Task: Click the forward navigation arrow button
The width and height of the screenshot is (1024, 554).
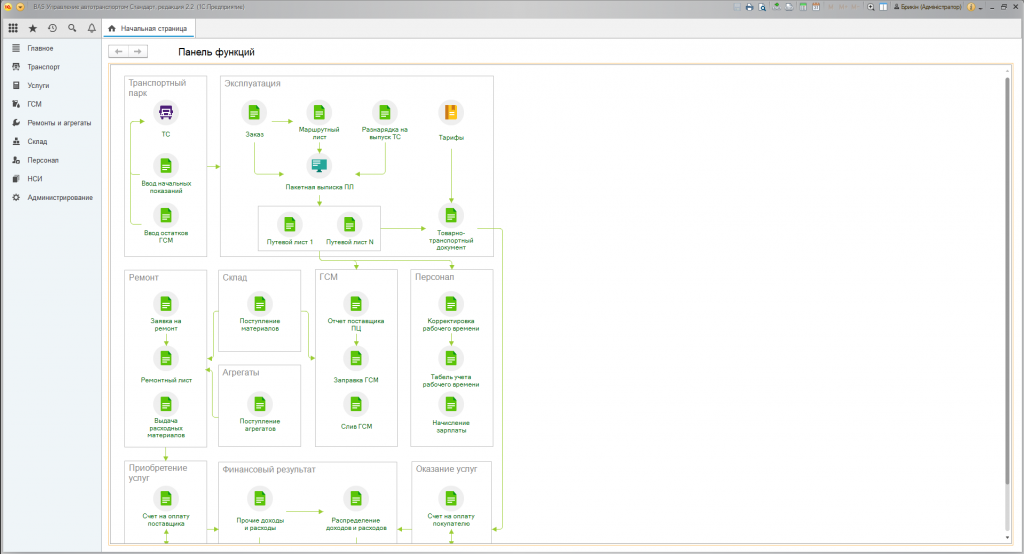Action: (x=138, y=52)
